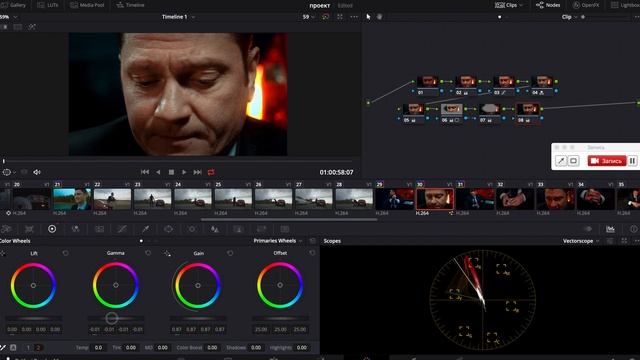Image resolution: width=640 pixels, height=360 pixels.
Task: Open the Camera Raw palette
Action: click(x=6, y=229)
